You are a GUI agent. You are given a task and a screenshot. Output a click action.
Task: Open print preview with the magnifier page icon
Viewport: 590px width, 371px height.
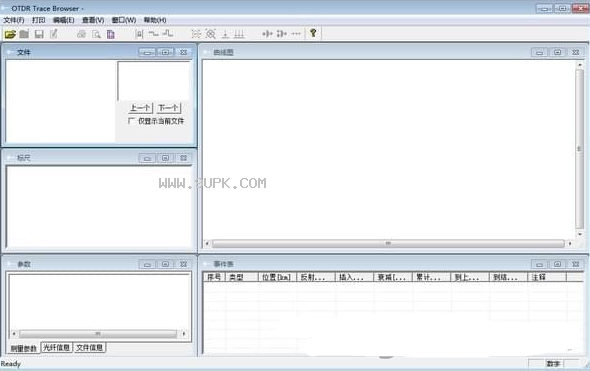point(96,34)
